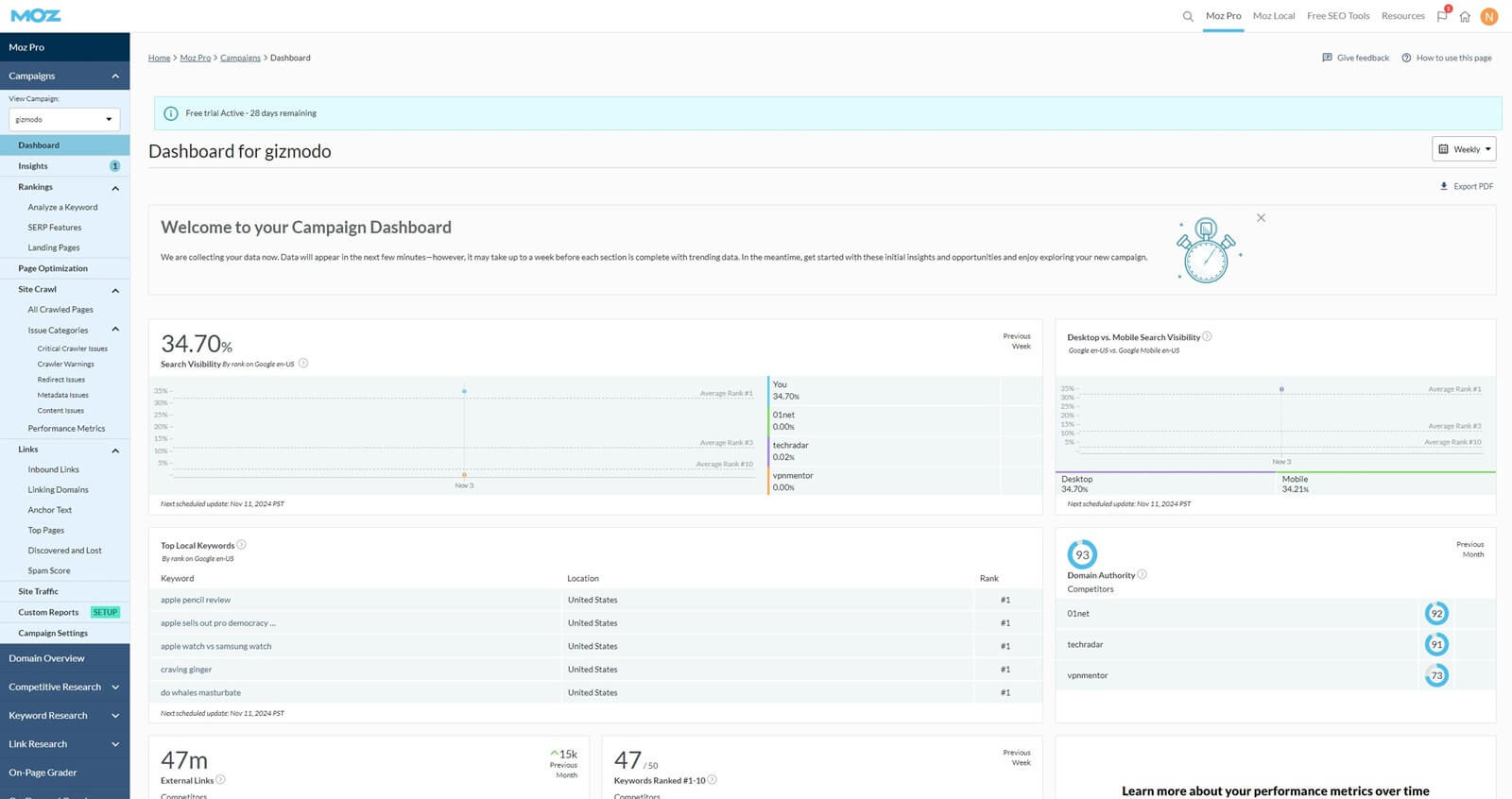Image resolution: width=1512 pixels, height=799 pixels.
Task: Open the gizmodo campaign selector dropdown
Action: click(64, 120)
